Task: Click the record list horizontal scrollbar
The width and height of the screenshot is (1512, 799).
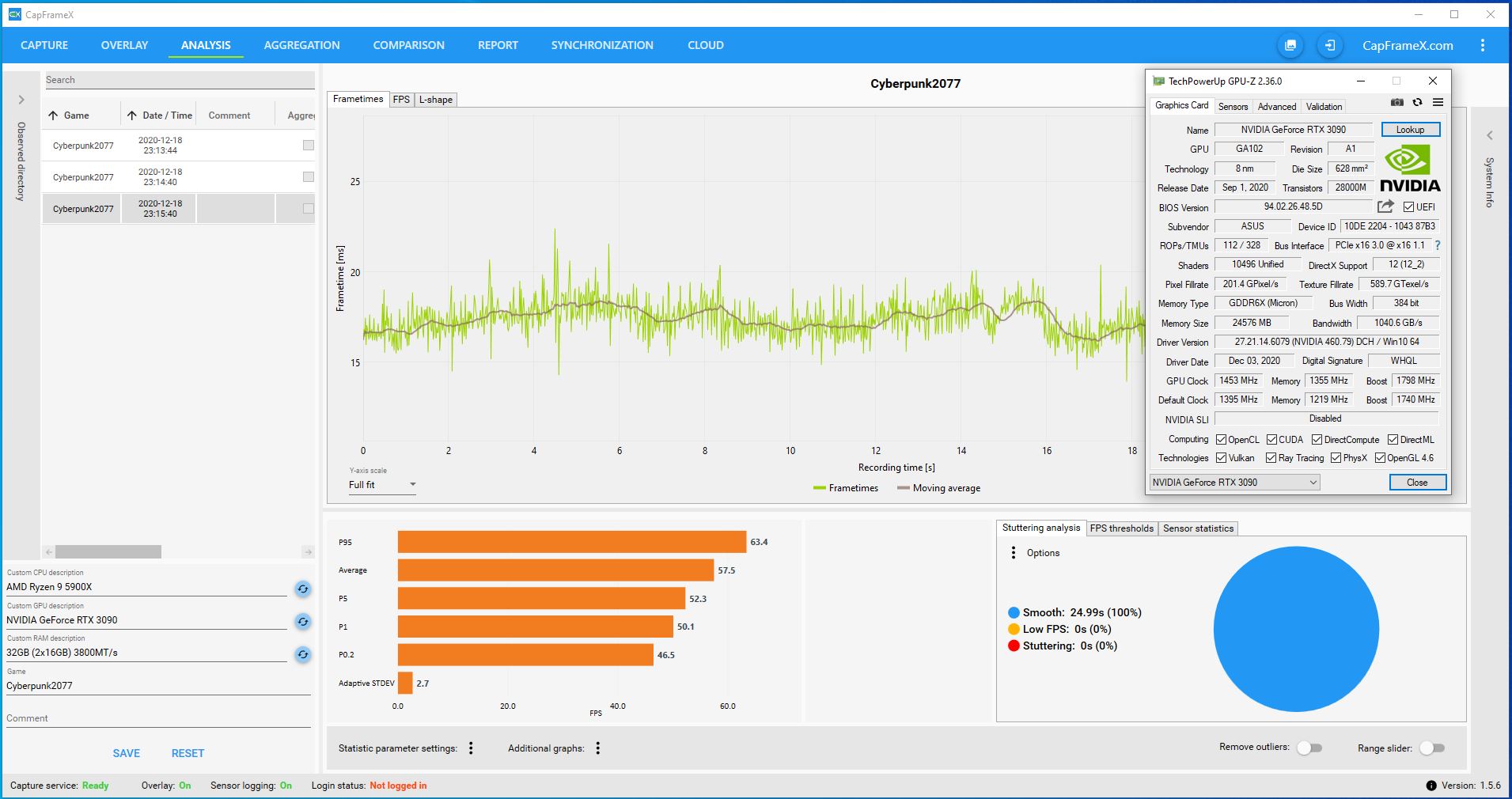Action: [108, 551]
